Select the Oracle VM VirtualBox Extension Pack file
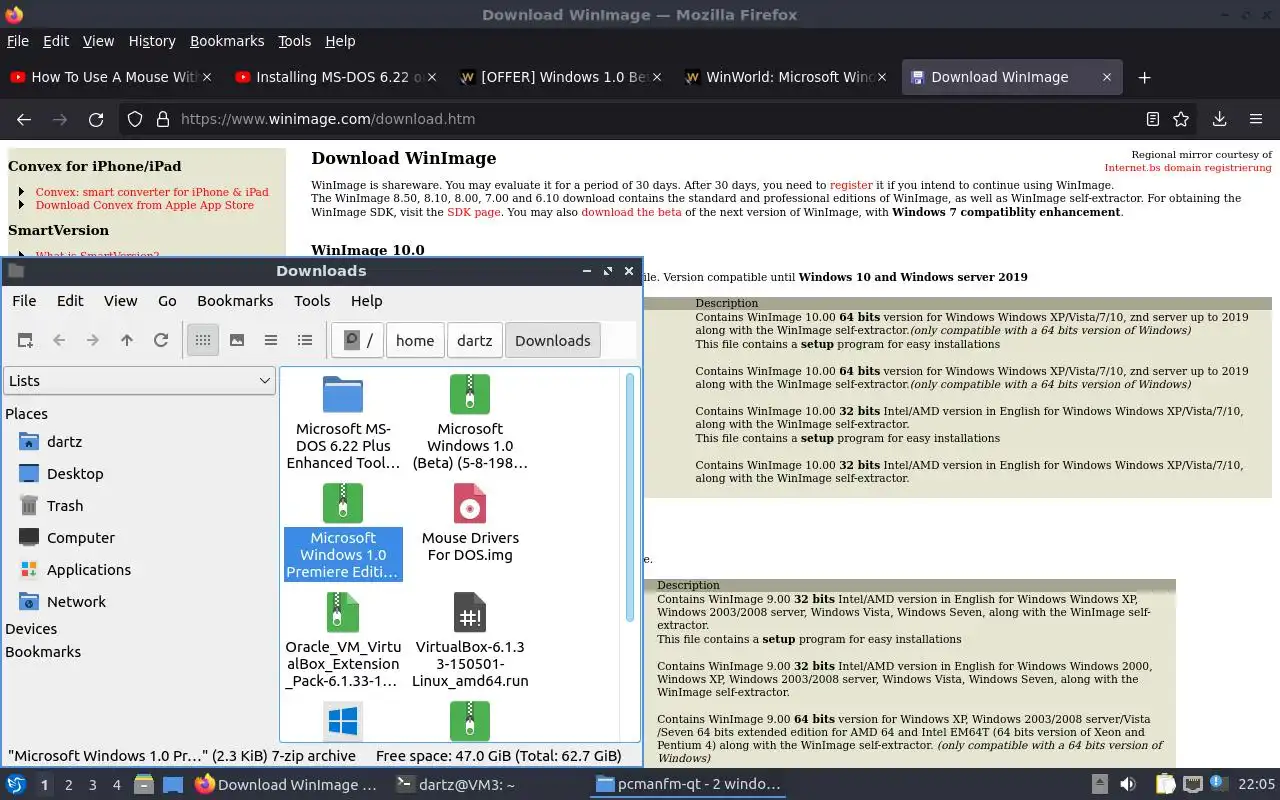1280x800 pixels. [x=343, y=641]
